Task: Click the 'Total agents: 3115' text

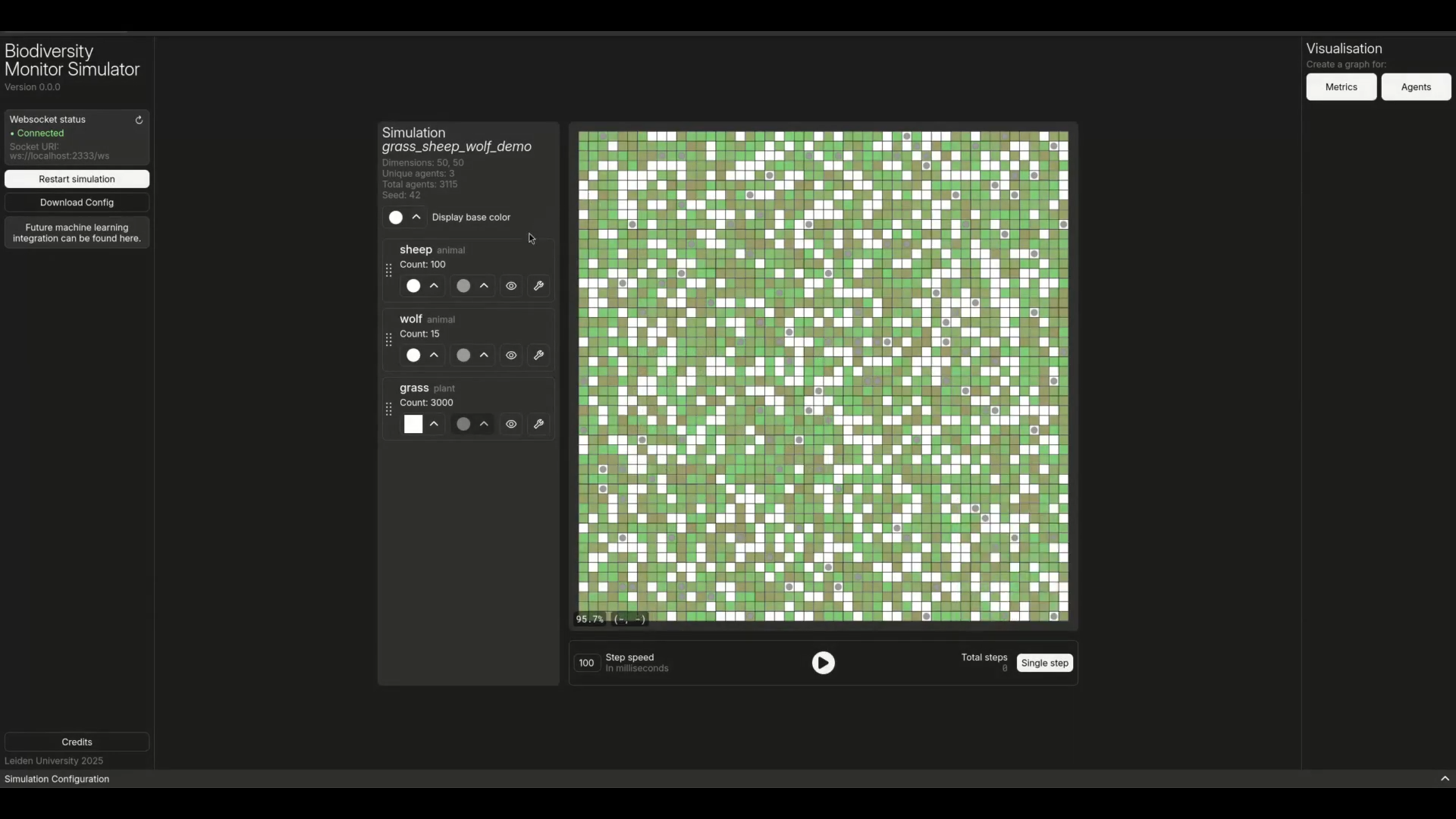Action: (419, 184)
